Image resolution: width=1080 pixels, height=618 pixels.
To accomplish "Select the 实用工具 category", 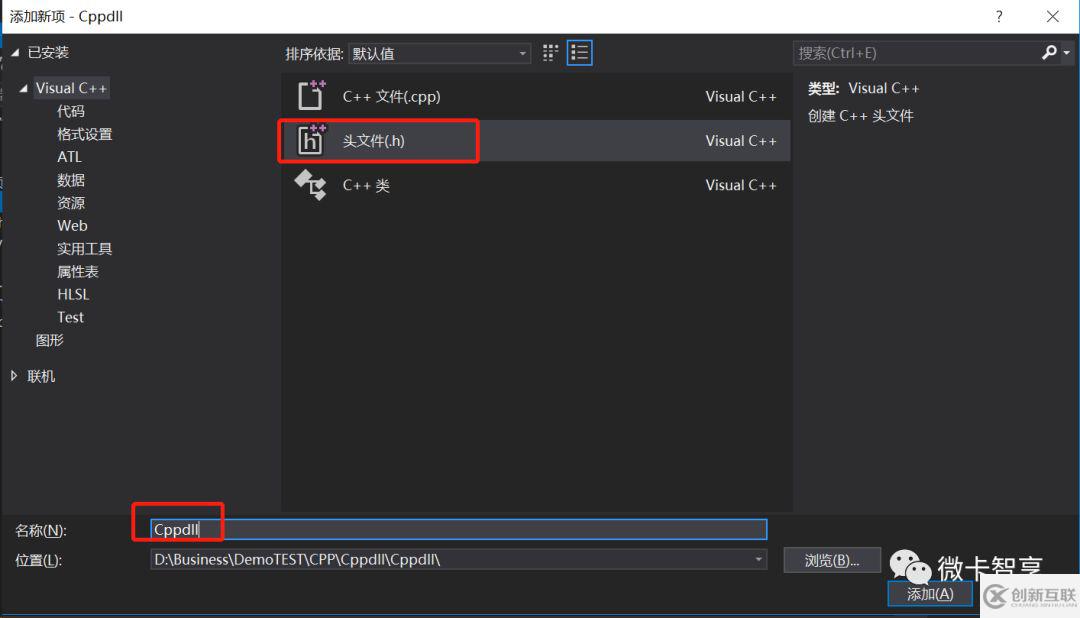I will (x=85, y=248).
